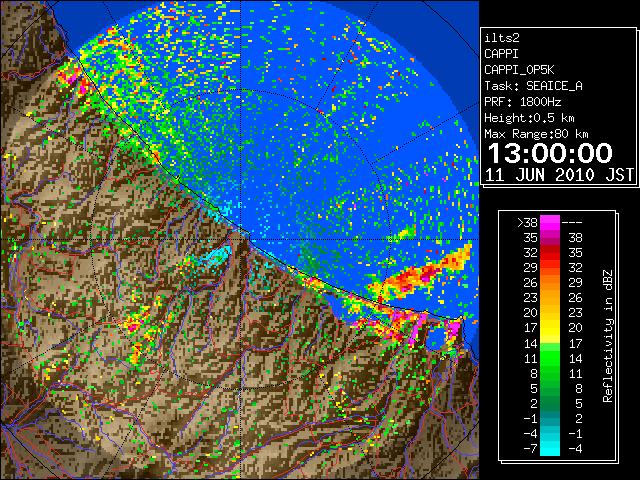Click the "ilts2" radar site label
The height and width of the screenshot is (480, 640).
click(502, 38)
